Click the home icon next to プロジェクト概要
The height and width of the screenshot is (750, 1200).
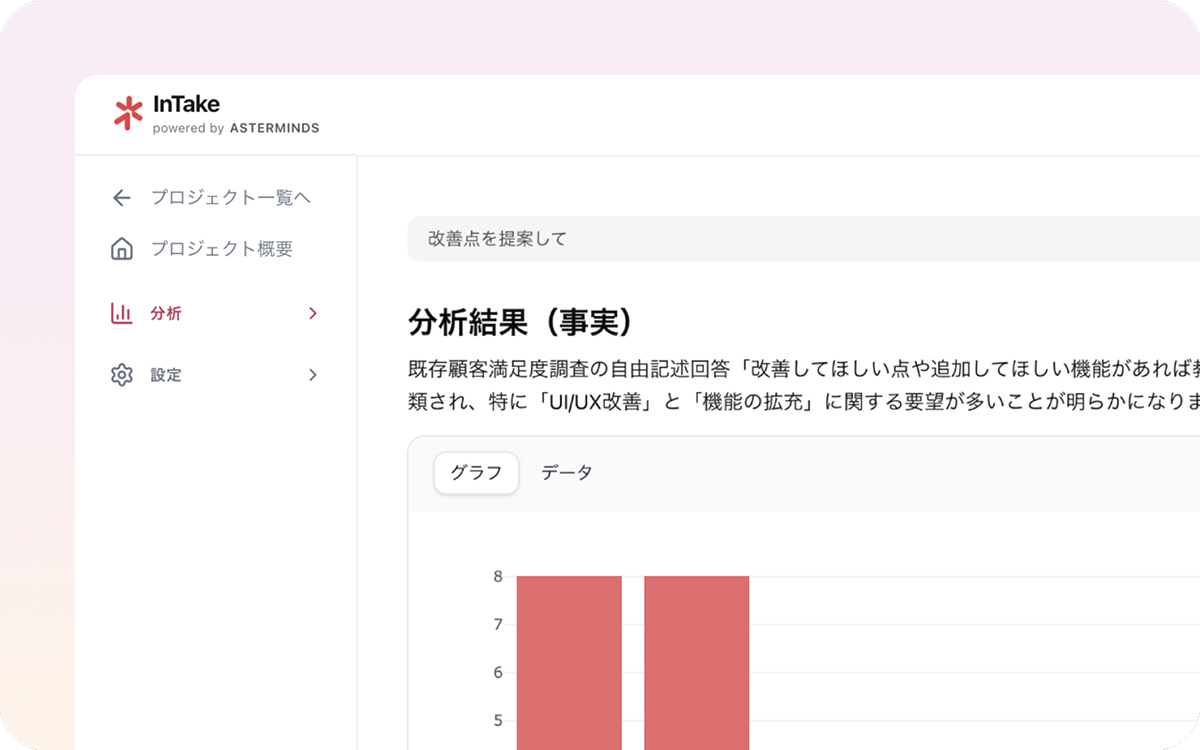(x=121, y=249)
